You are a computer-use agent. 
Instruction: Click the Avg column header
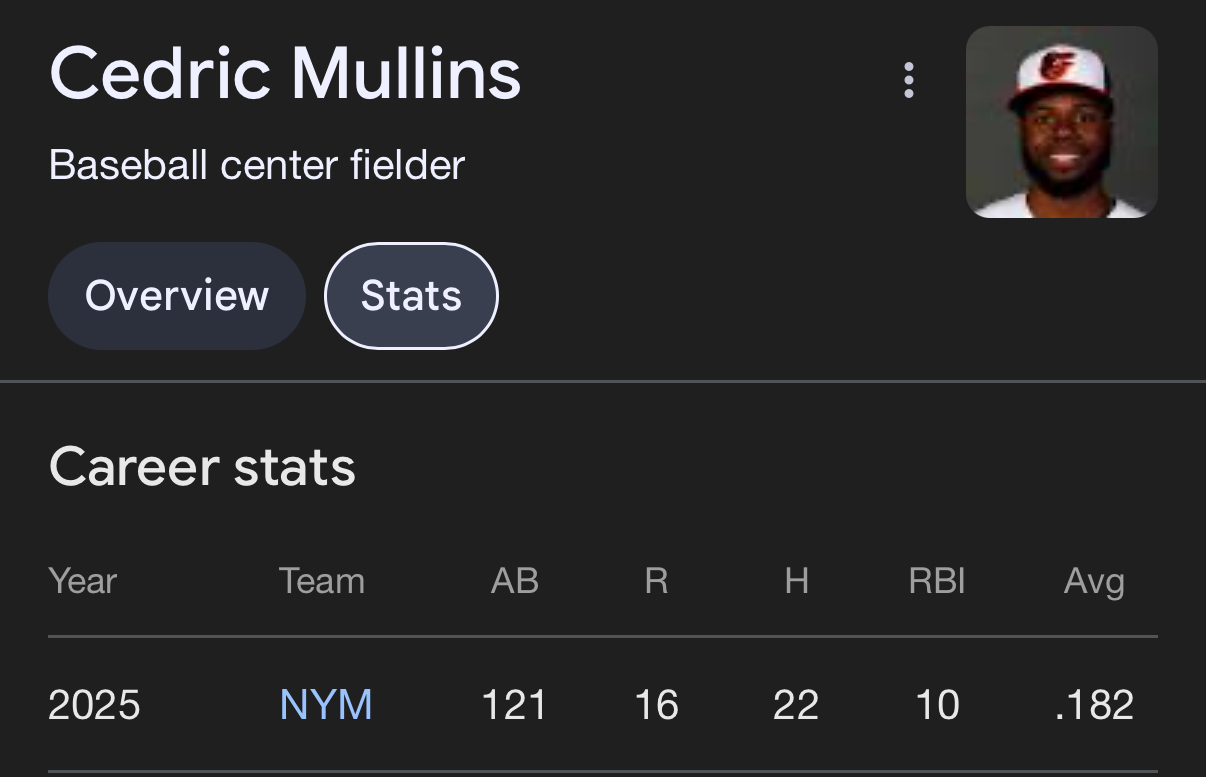pyautogui.click(x=1094, y=581)
